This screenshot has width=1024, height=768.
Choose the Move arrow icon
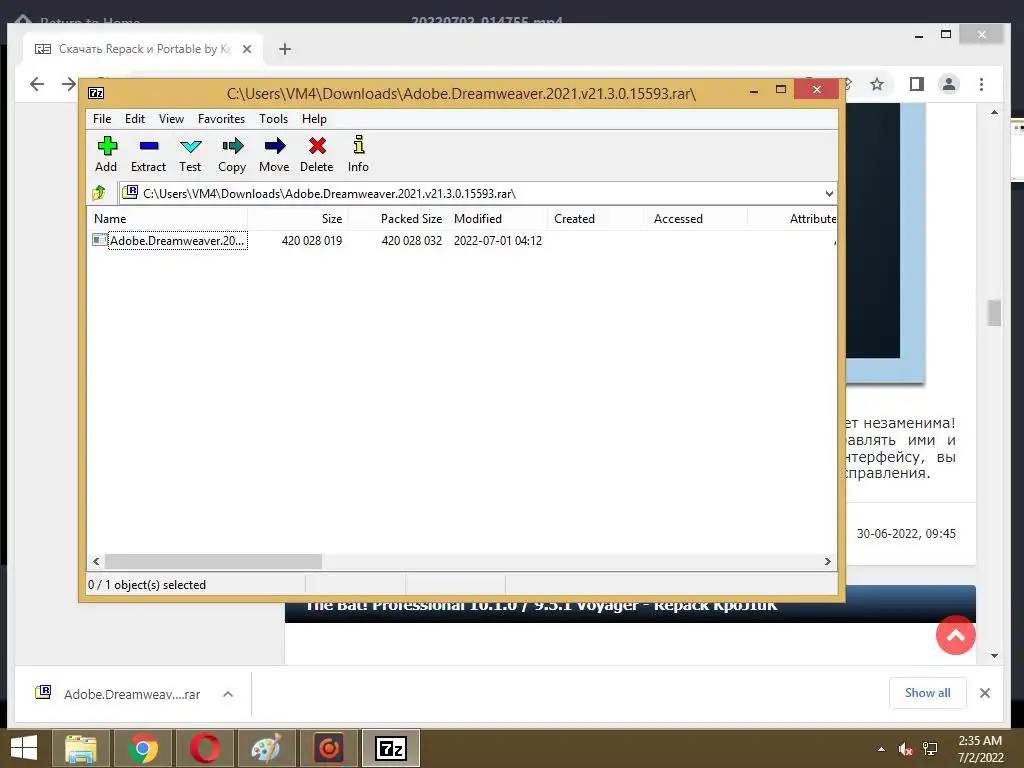[274, 146]
